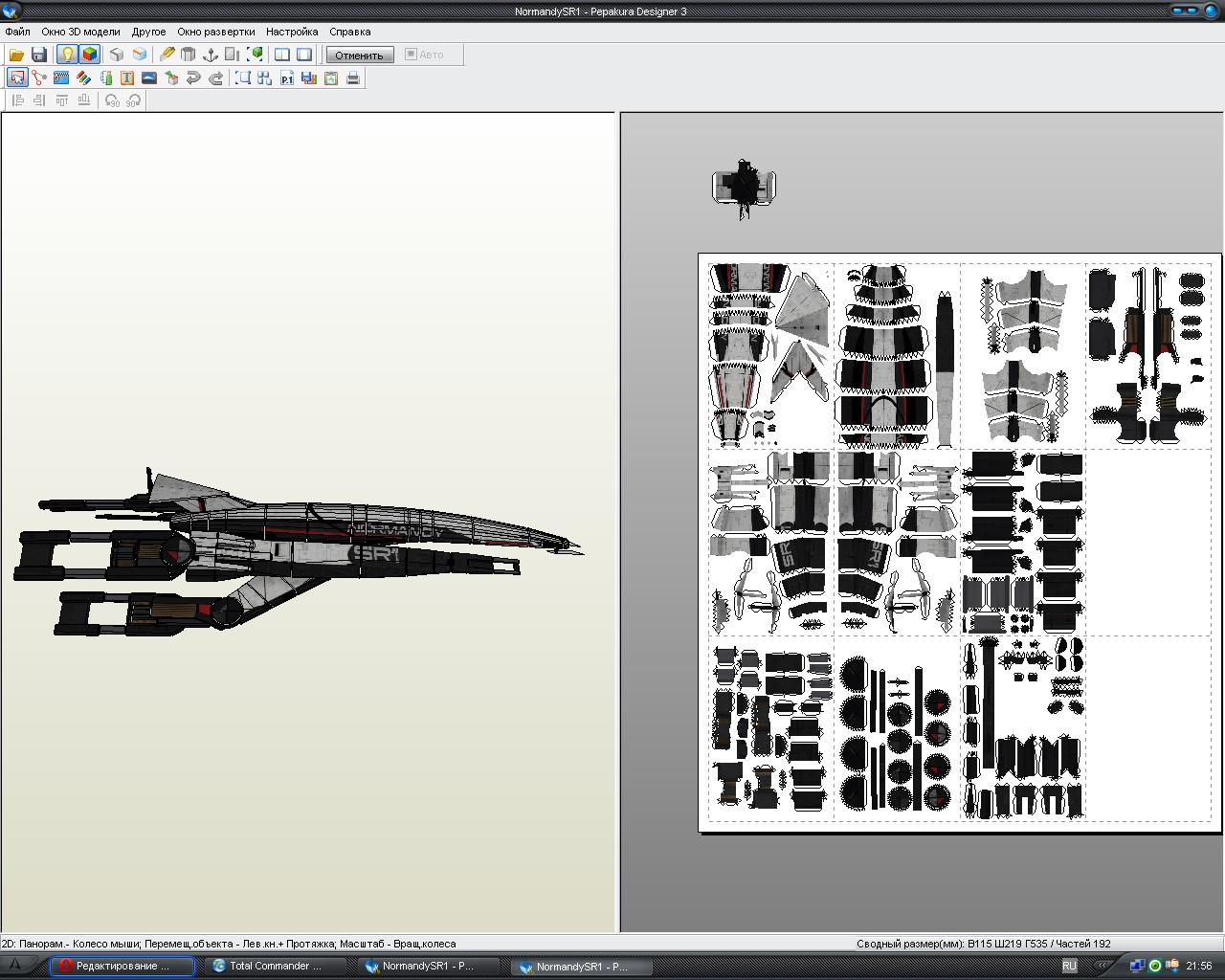Open the Другое menu
This screenshot has height=980, width=1225.
pos(148,32)
